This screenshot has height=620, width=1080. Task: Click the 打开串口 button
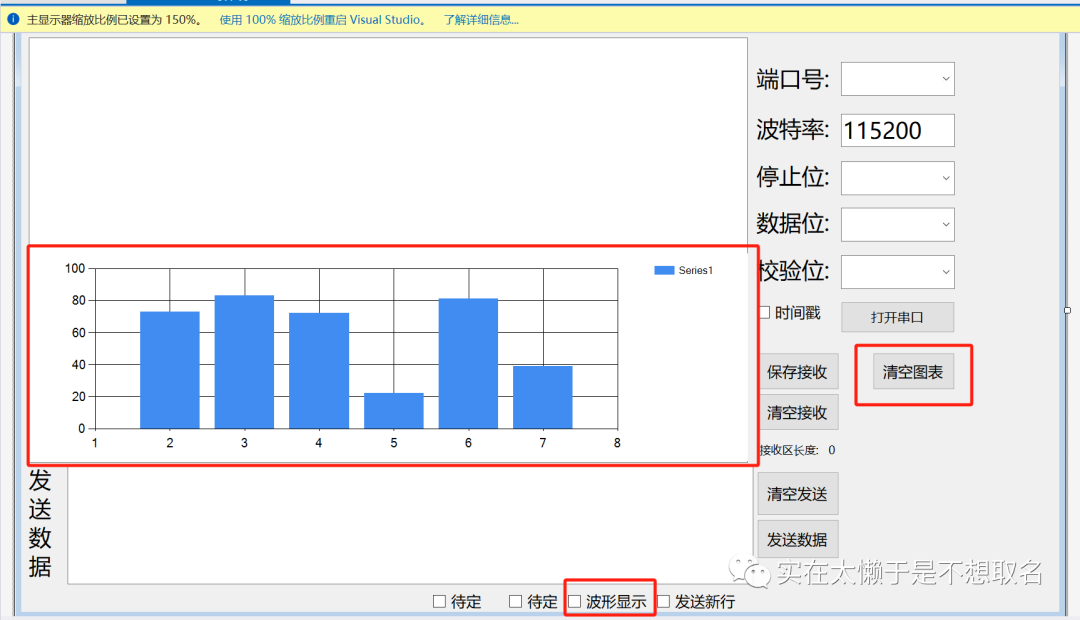click(897, 317)
